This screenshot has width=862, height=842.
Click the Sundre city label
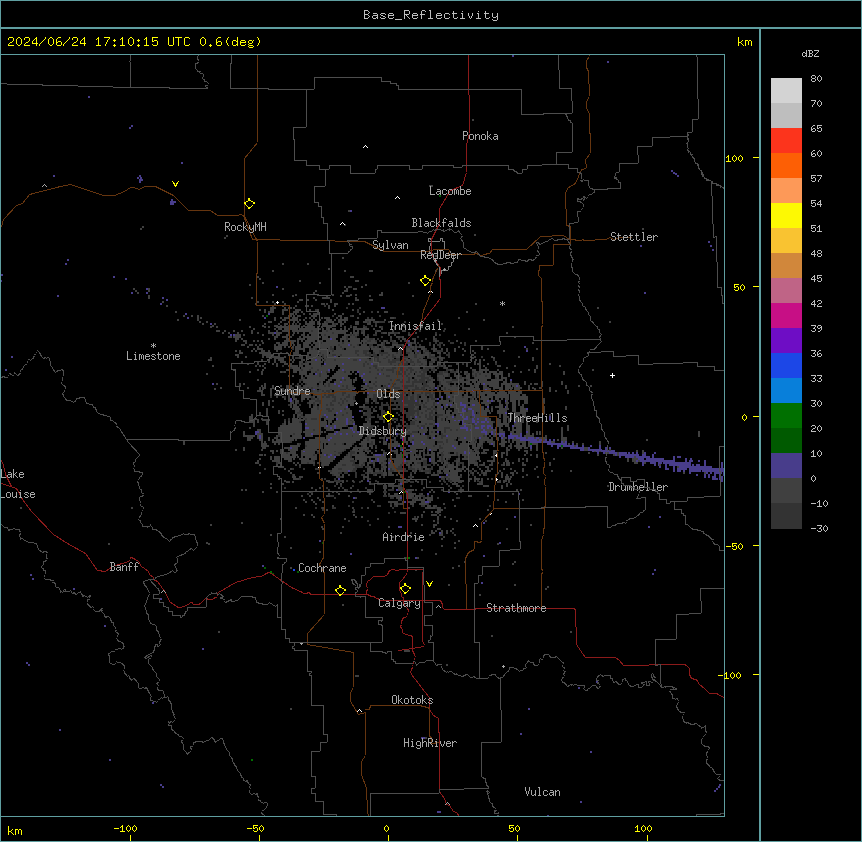(x=292, y=391)
